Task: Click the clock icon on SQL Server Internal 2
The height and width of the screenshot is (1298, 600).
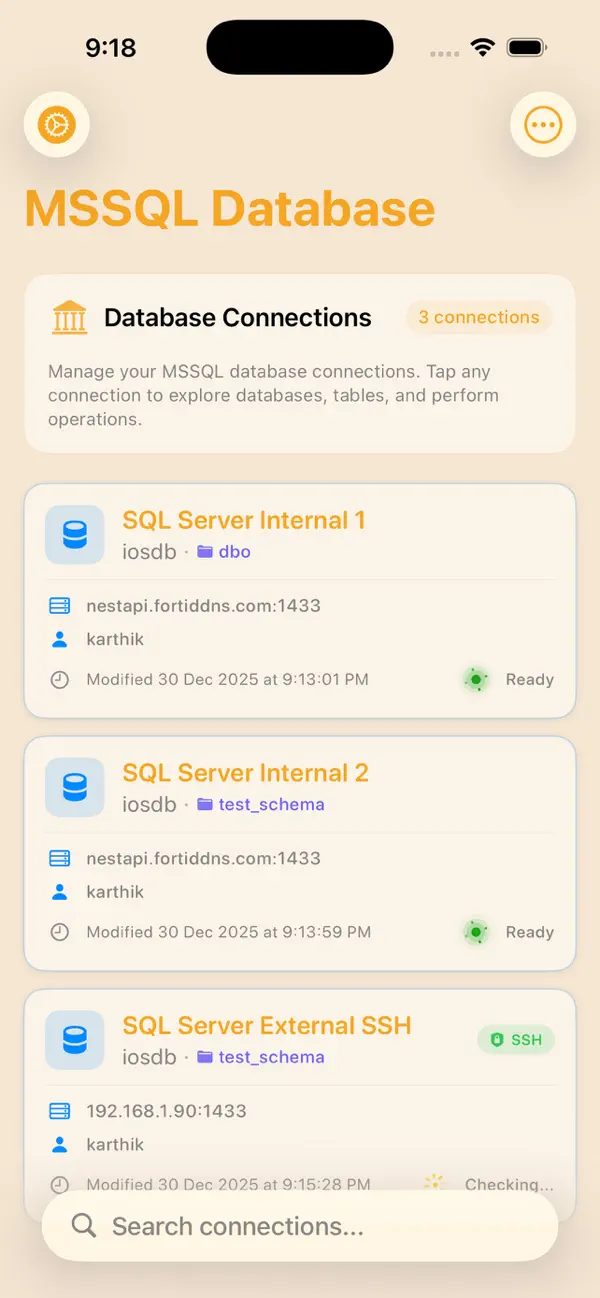Action: pyautogui.click(x=59, y=932)
